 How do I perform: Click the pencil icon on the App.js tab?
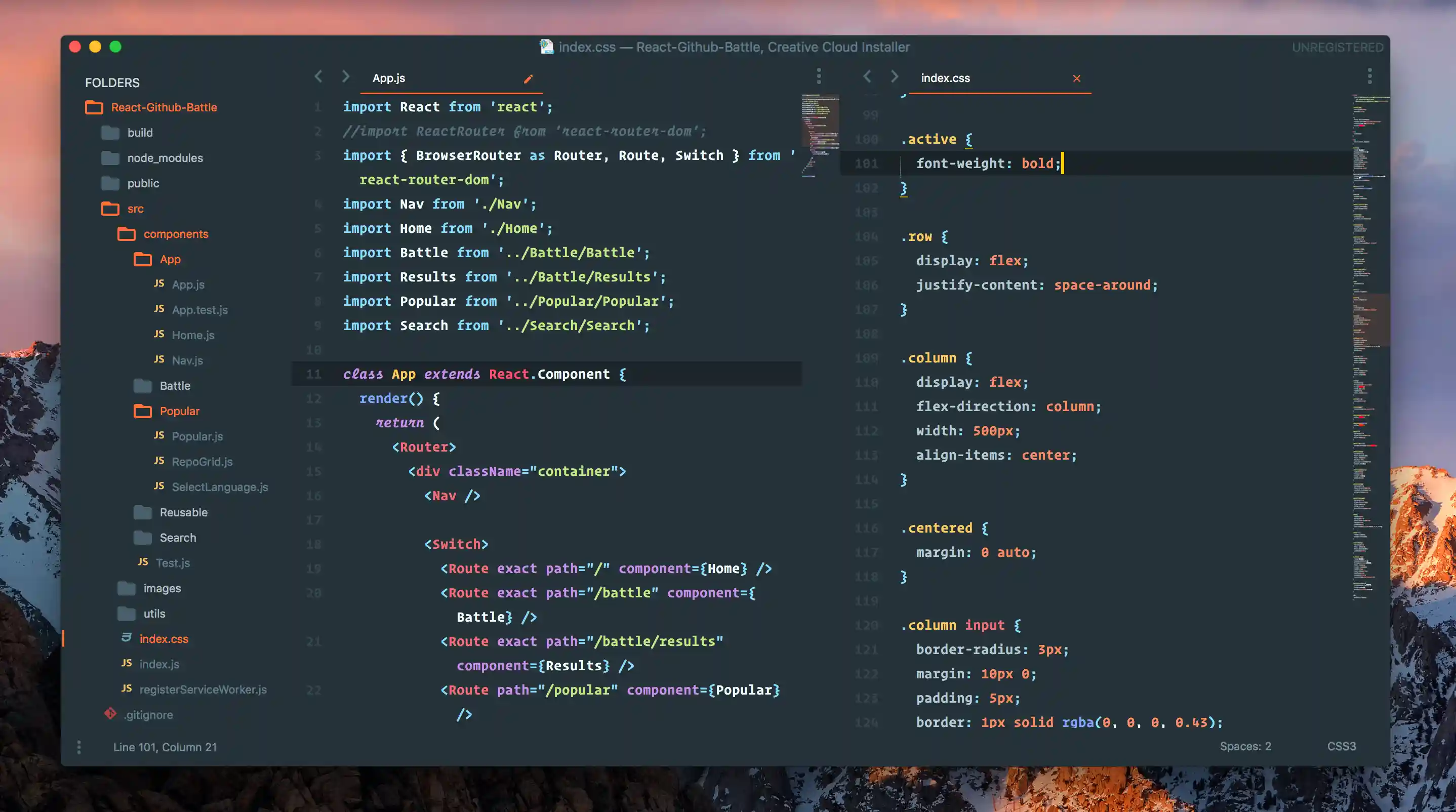point(528,78)
